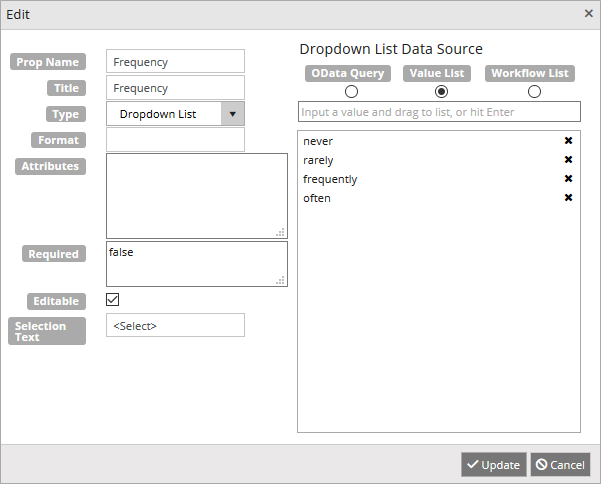This screenshot has width=601, height=484.
Task: Remove 'frequently' value using its X icon
Action: pos(568,179)
